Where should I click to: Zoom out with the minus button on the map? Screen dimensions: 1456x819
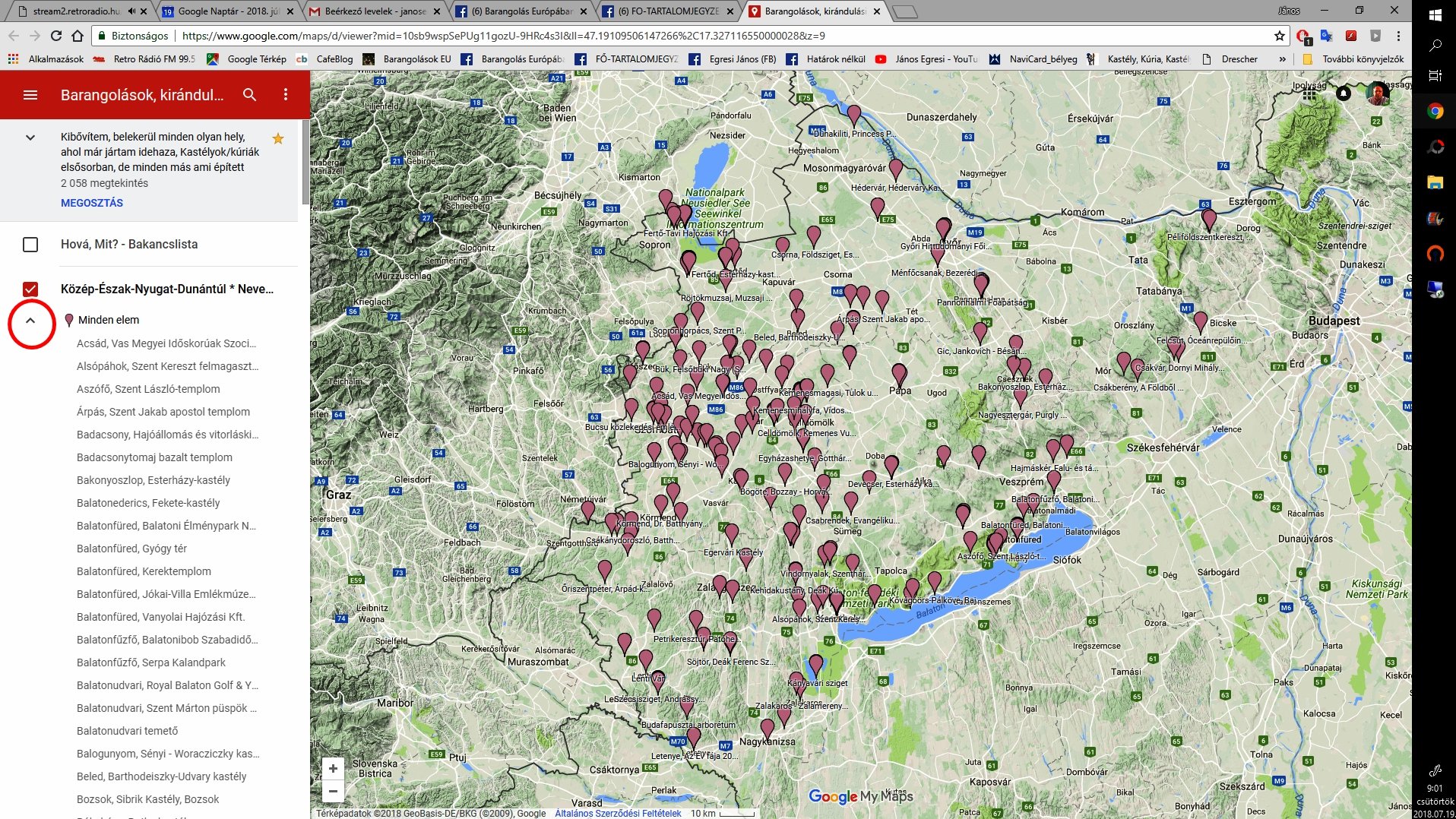tap(333, 792)
